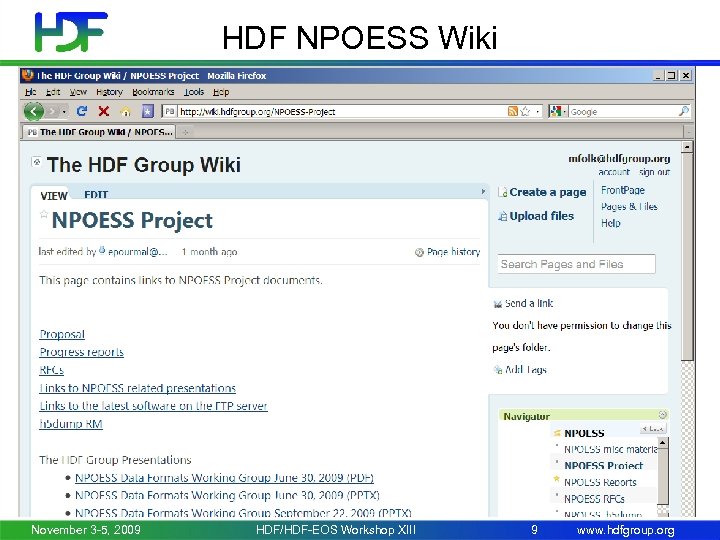Click the user icon beside epourmal

[102, 250]
